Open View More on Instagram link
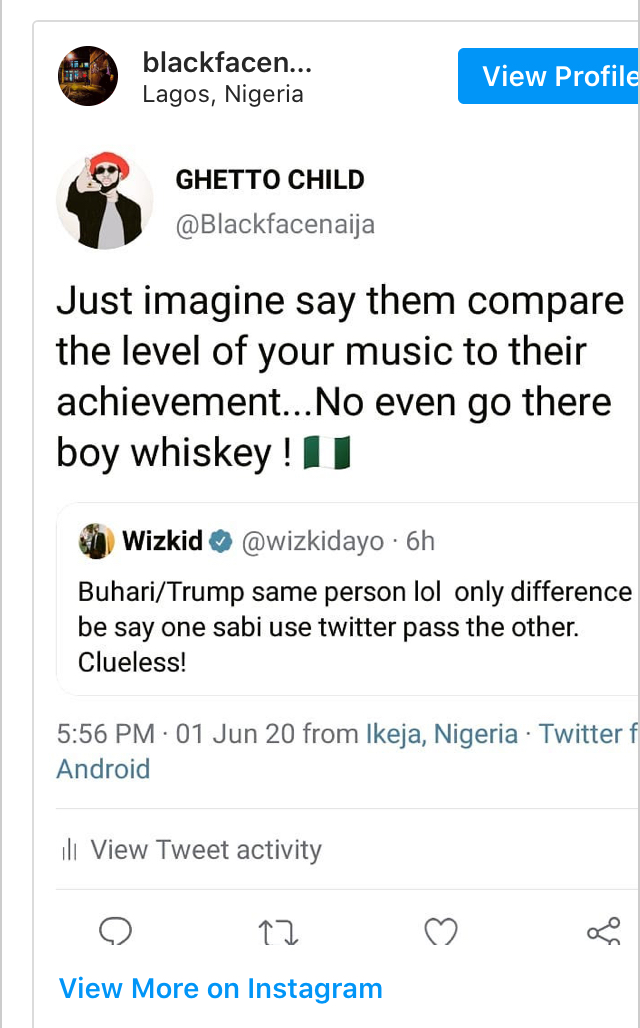640x1028 pixels. point(220,989)
